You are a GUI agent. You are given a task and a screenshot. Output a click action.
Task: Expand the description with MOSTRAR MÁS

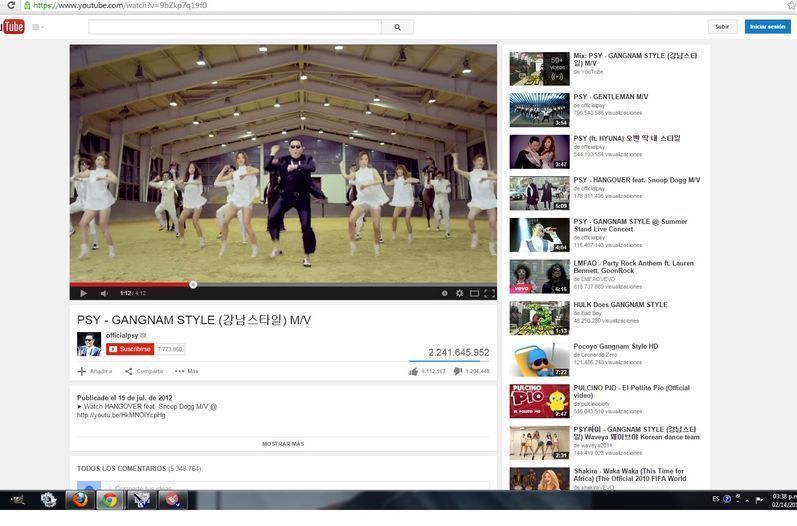pyautogui.click(x=283, y=443)
